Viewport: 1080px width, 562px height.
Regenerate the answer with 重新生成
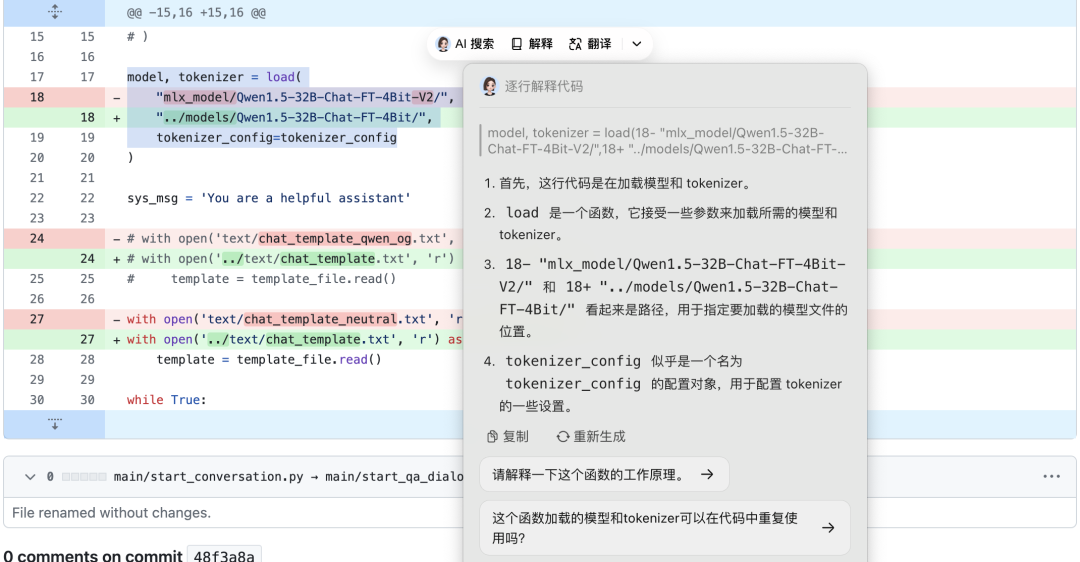[x=591, y=437]
